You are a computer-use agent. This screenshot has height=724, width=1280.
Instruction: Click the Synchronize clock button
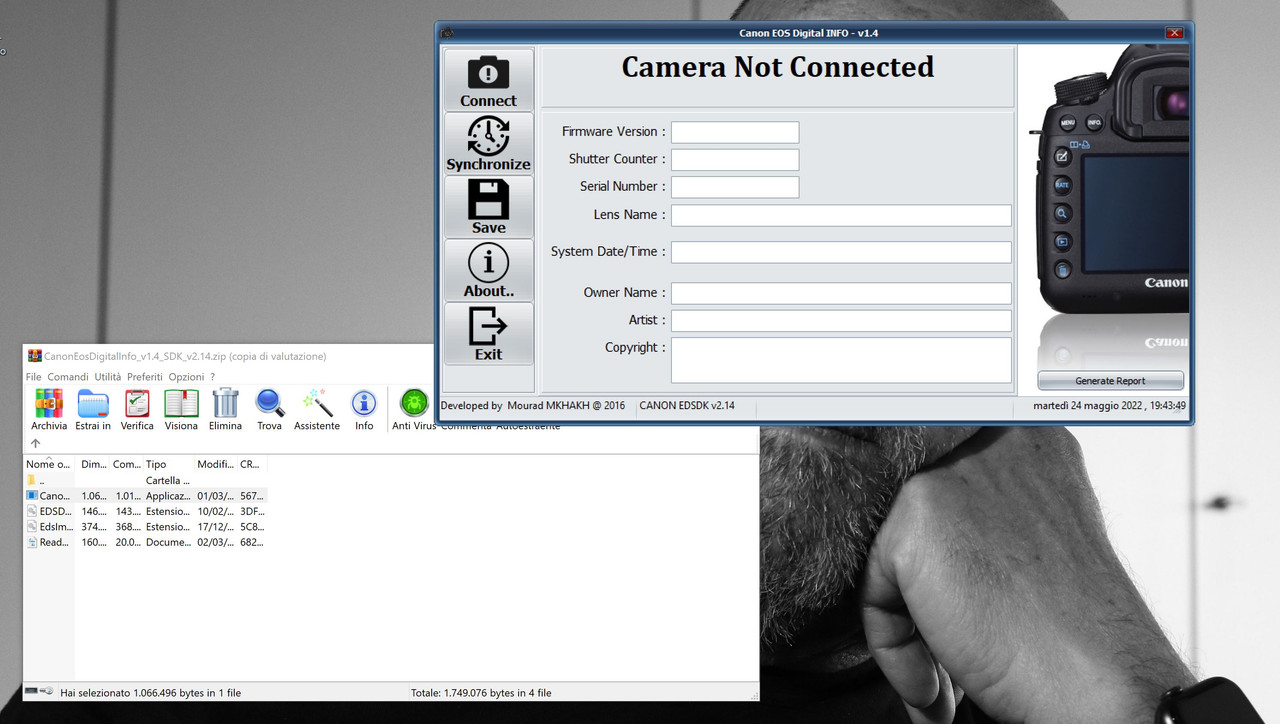coord(488,143)
